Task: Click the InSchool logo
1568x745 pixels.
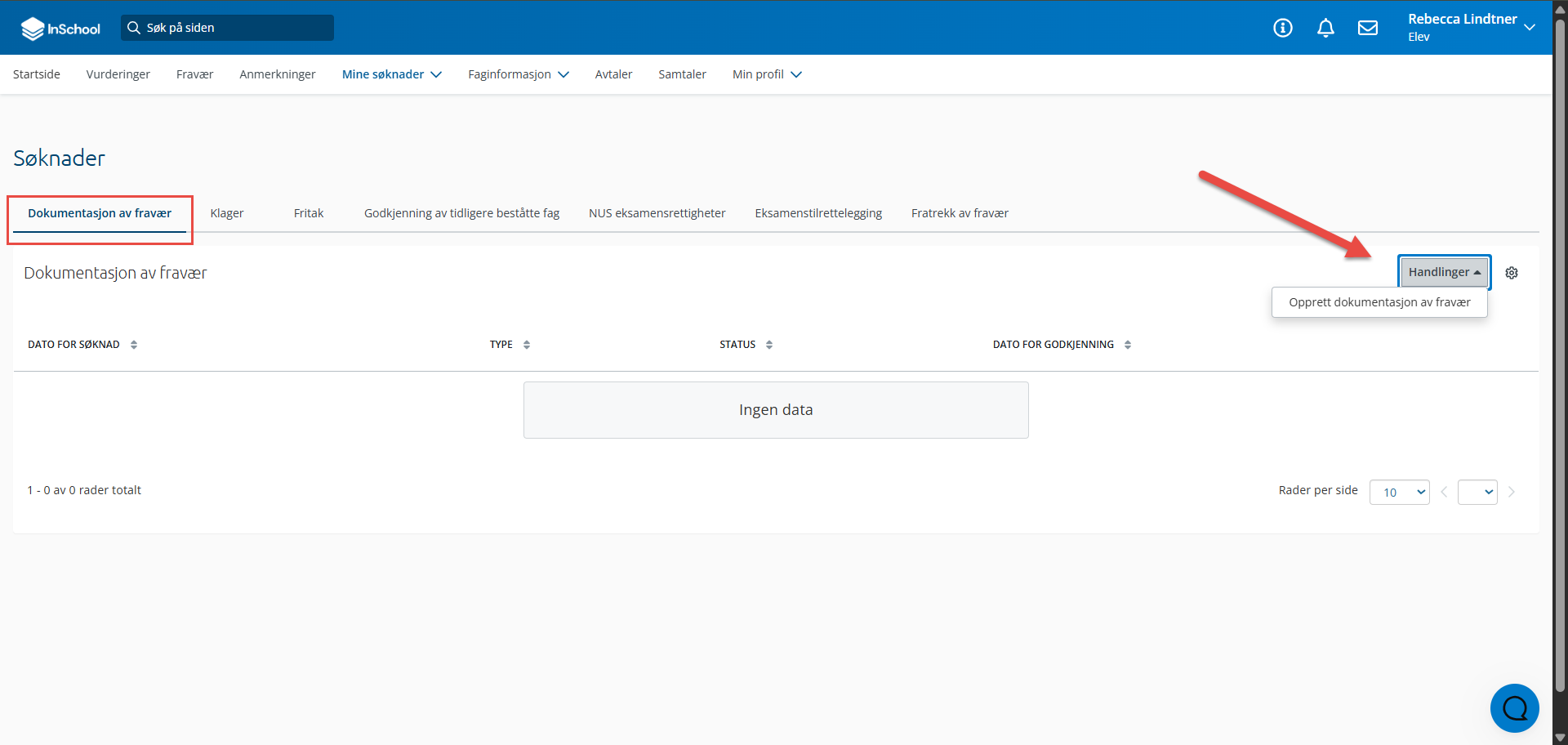Action: (60, 29)
